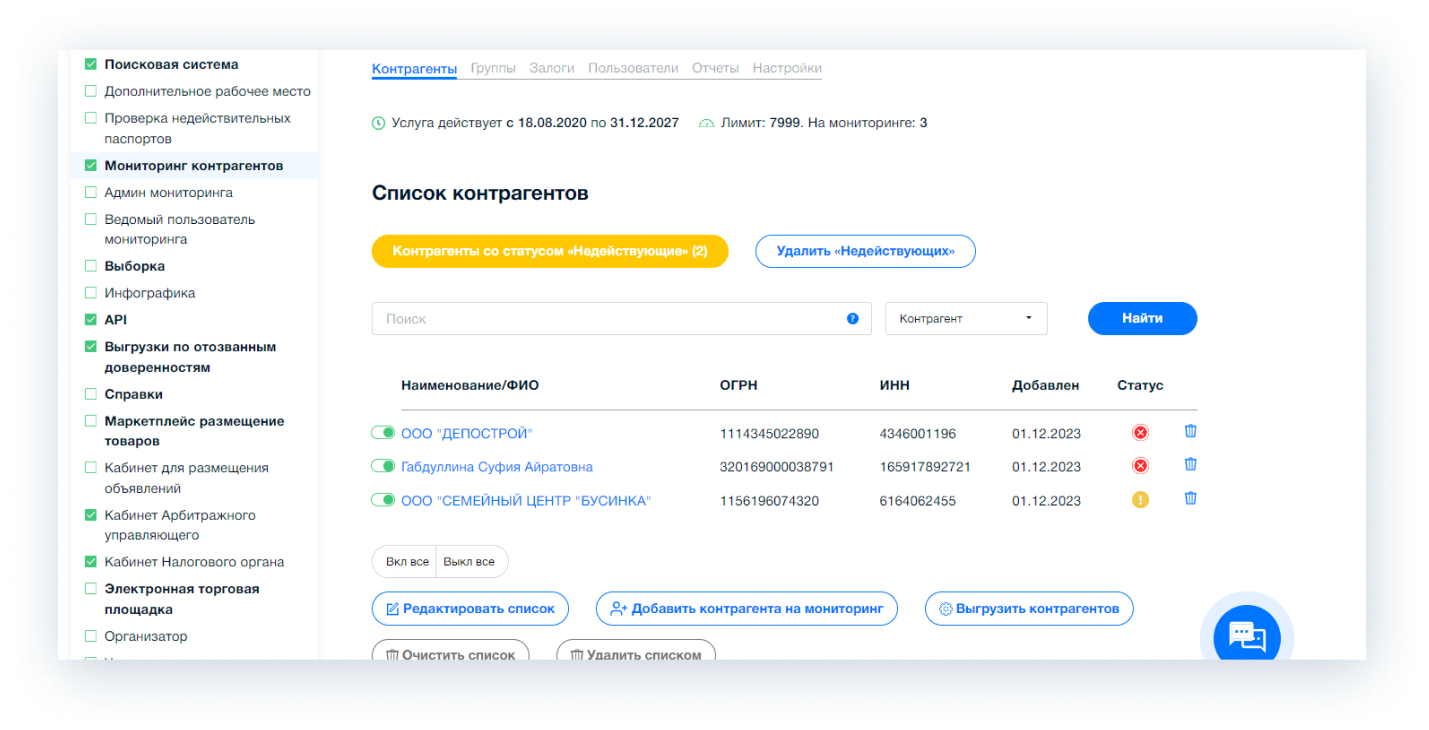Click INN value 6164062455
This screenshot has width=1429, height=730.
(918, 500)
